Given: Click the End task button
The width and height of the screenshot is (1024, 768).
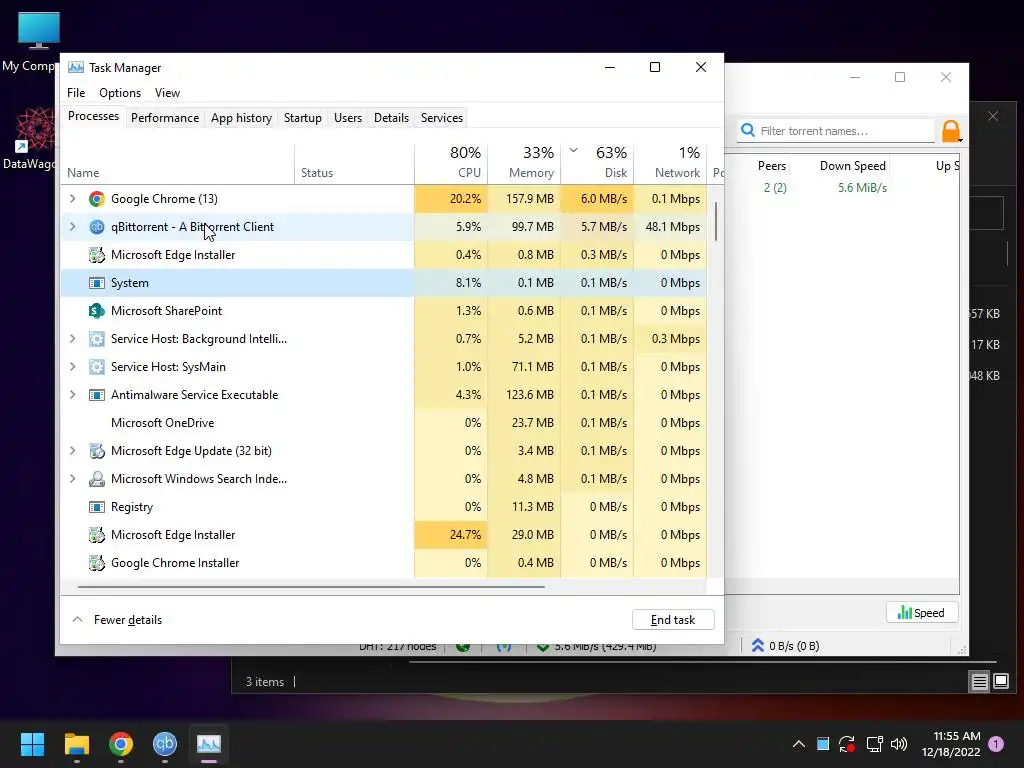Looking at the screenshot, I should tap(673, 620).
